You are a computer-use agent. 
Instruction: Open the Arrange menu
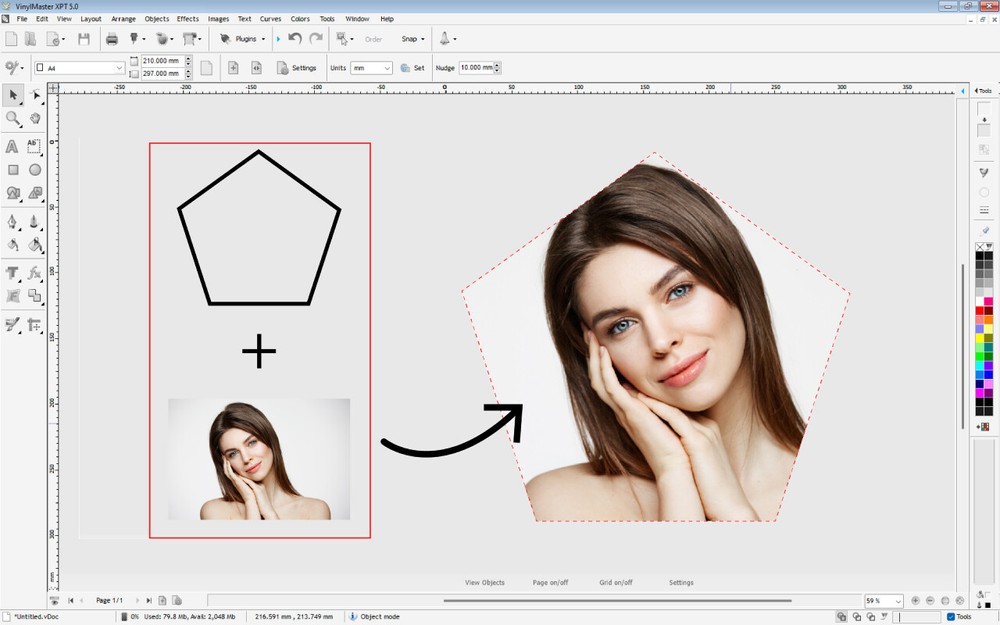pos(123,18)
